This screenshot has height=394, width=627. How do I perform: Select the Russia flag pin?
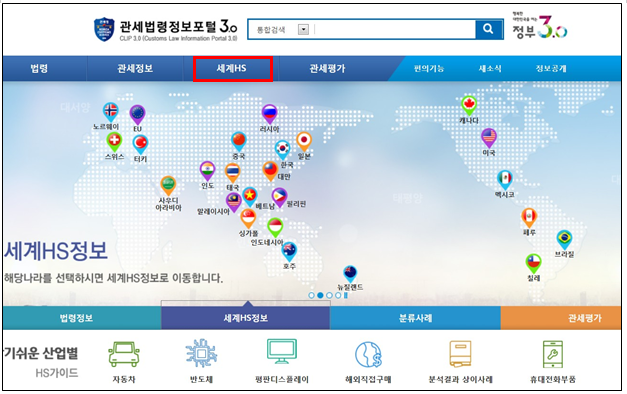click(x=269, y=114)
